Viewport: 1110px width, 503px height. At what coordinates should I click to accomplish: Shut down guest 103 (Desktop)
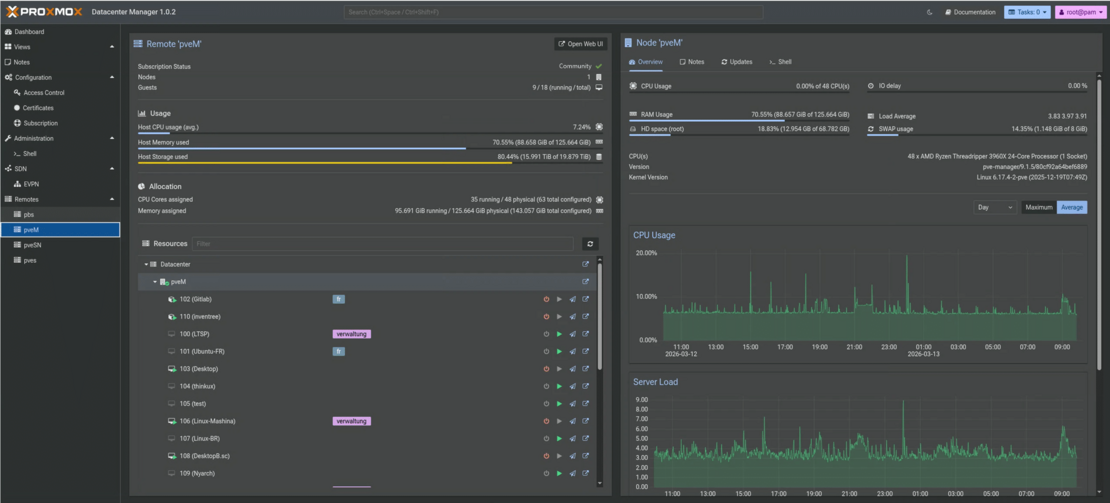pyautogui.click(x=547, y=369)
